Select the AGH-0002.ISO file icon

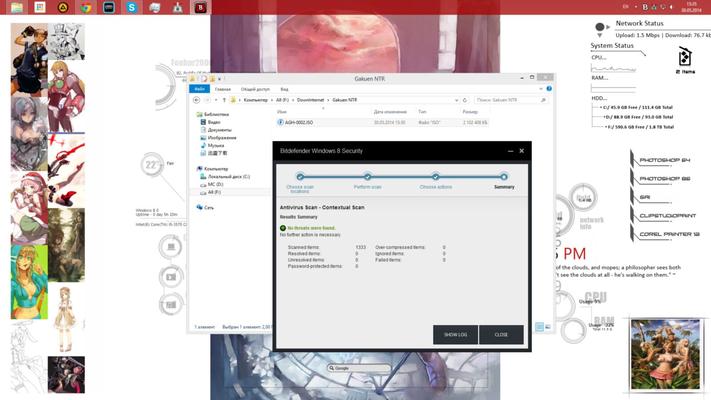tap(280, 122)
